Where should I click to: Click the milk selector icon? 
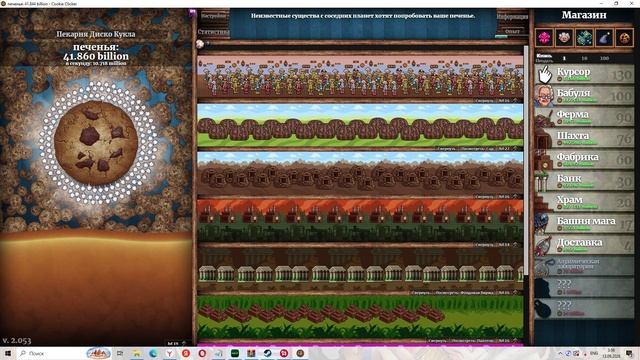click(x=200, y=44)
